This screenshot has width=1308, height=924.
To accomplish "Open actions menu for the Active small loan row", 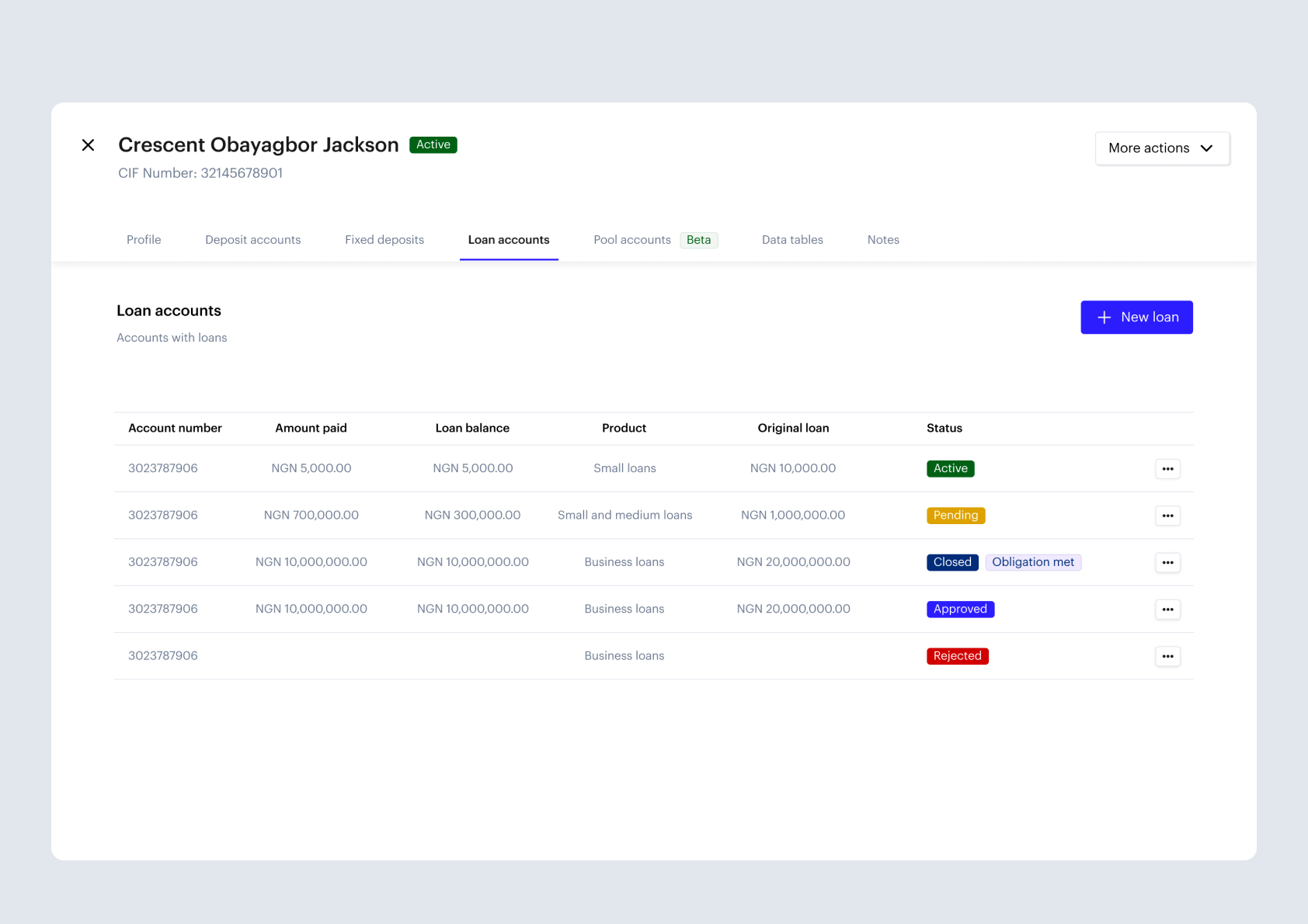I will click(x=1167, y=468).
